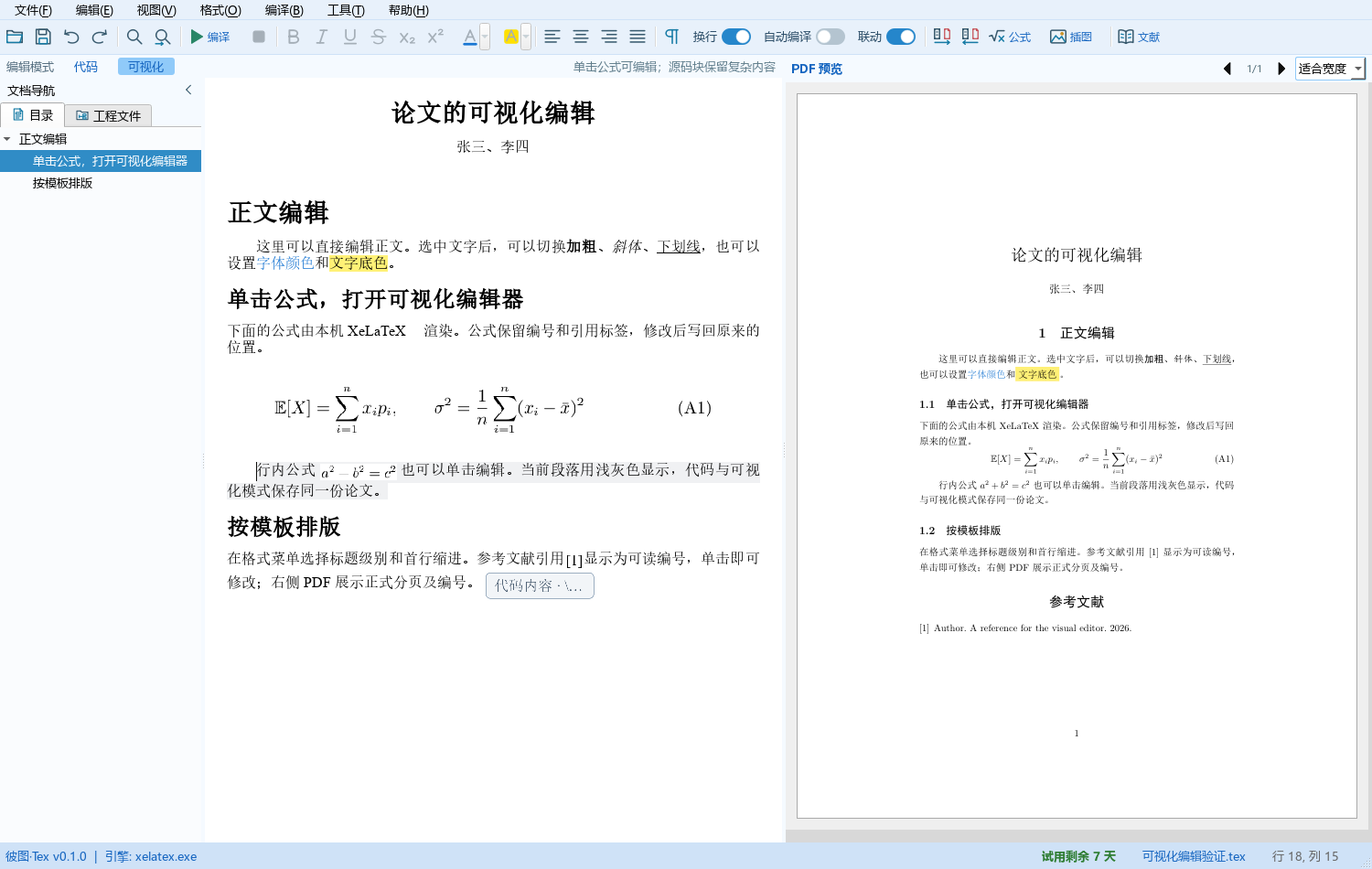Toggle paragraph mark display
1372x869 pixels.
(x=672, y=37)
